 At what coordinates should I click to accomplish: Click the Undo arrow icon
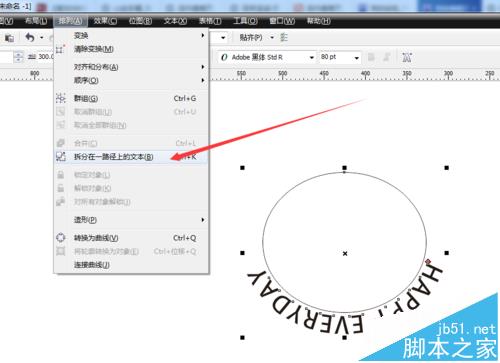click(x=30, y=38)
